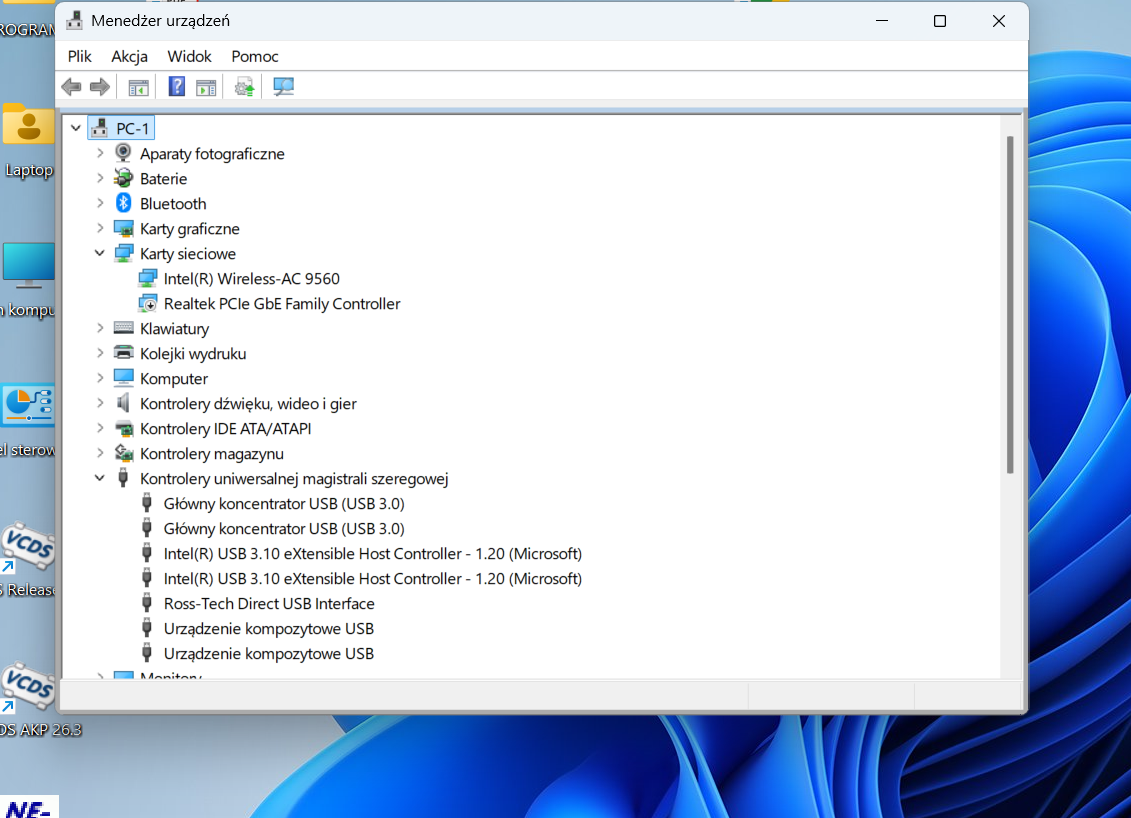
Task: Select first Intel USB 3.10 eXtensible Host Controller
Action: point(373,553)
